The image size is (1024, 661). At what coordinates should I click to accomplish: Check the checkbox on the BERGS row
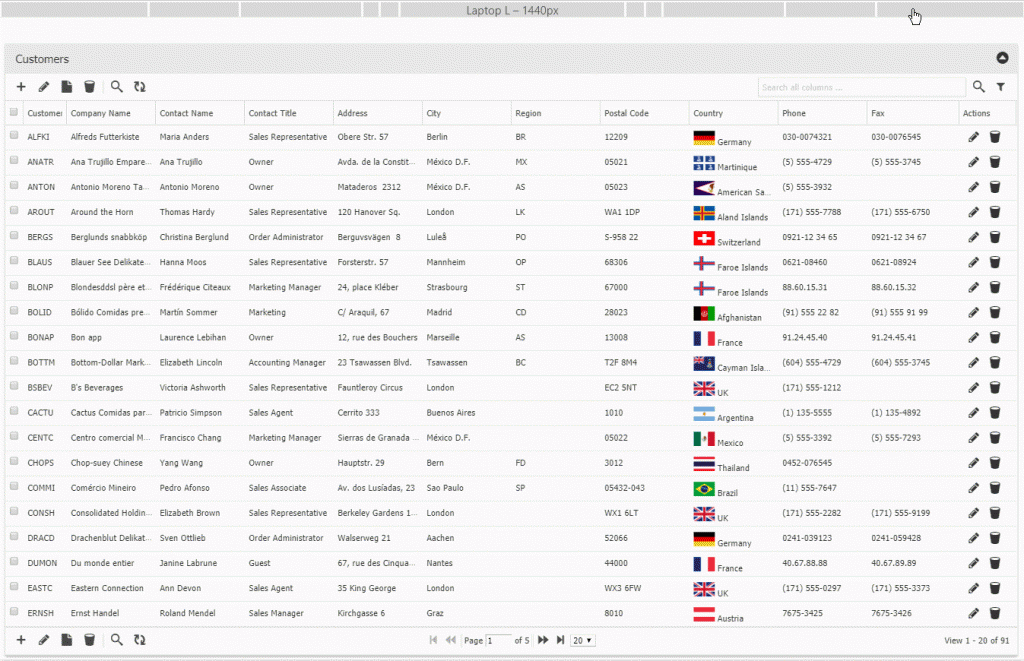tap(13, 237)
